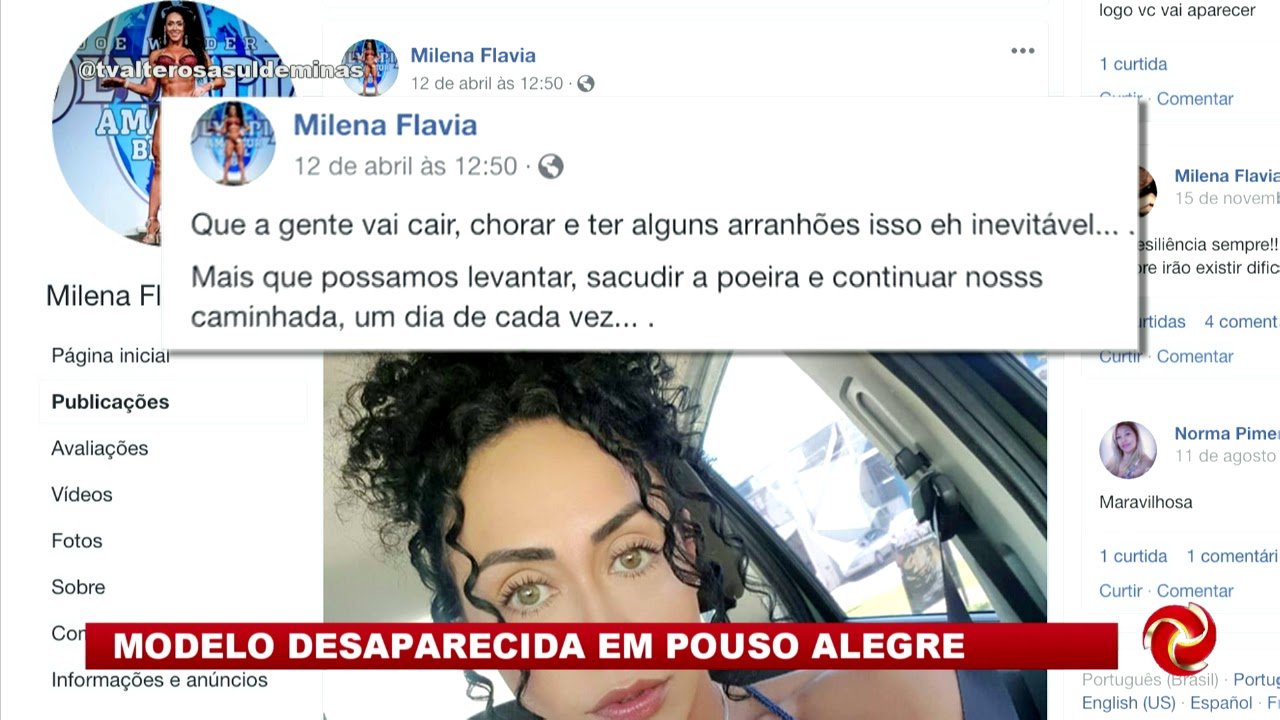Open Milena Flavia's small post avatar

point(370,68)
